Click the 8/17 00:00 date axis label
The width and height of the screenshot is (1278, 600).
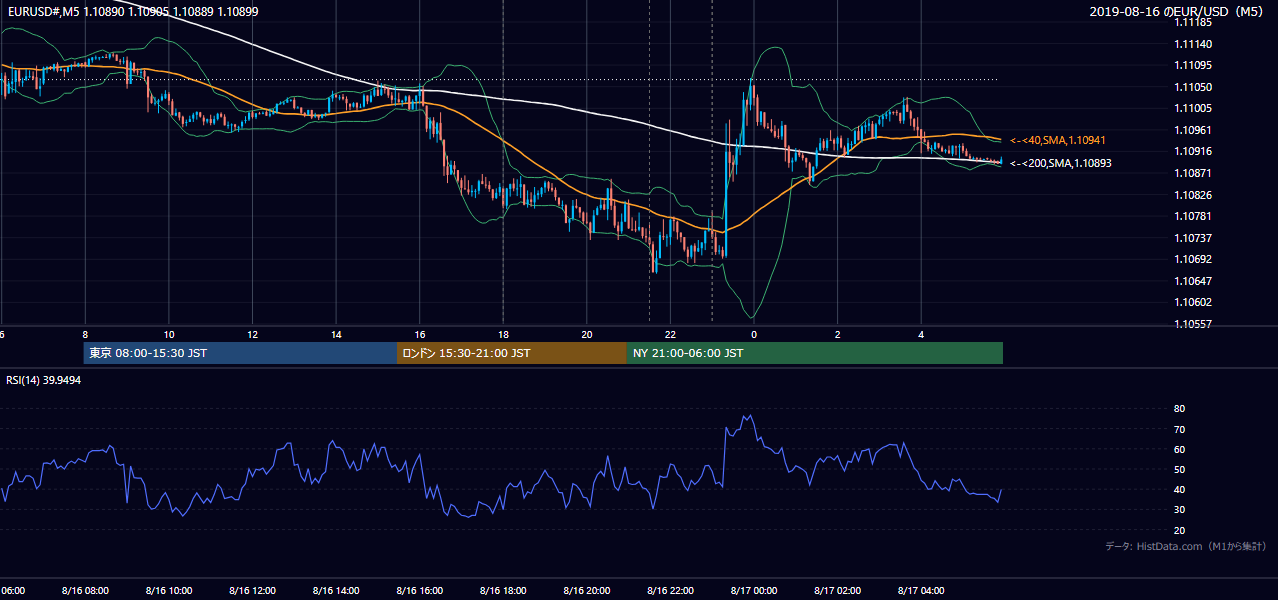(x=754, y=591)
